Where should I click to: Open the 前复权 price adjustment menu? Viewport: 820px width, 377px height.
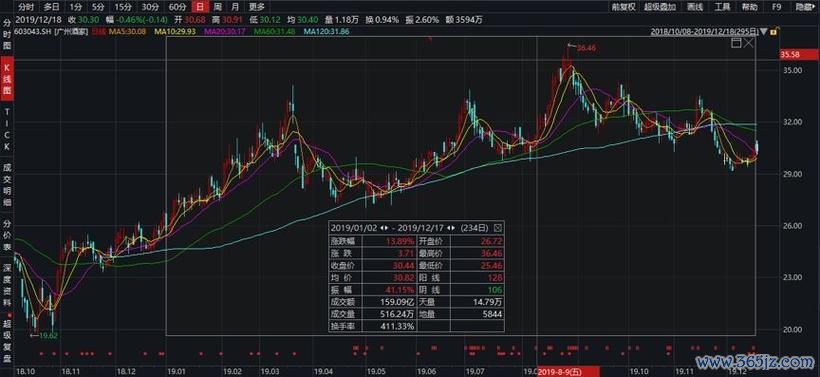(624, 7)
